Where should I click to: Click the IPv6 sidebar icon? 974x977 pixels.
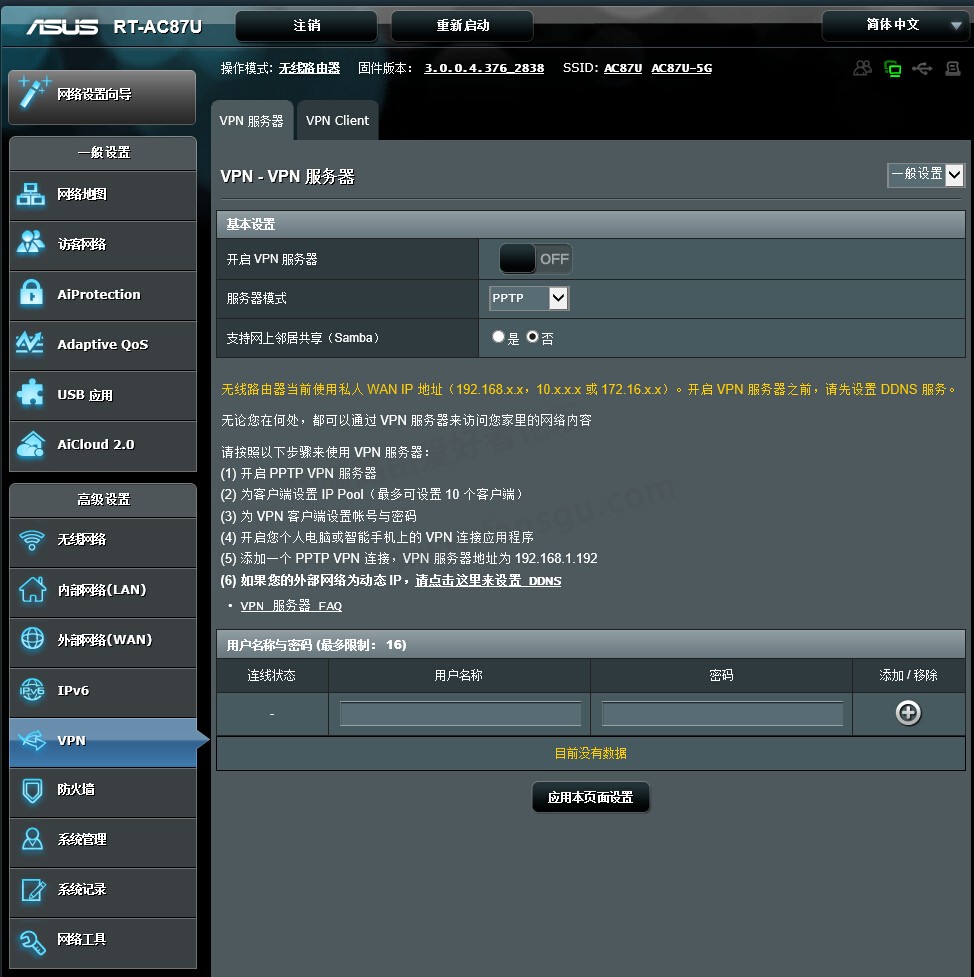(32, 690)
